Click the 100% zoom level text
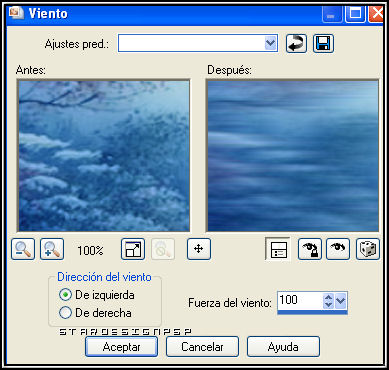Screen dimensions: 389x370 pyautogui.click(x=90, y=250)
